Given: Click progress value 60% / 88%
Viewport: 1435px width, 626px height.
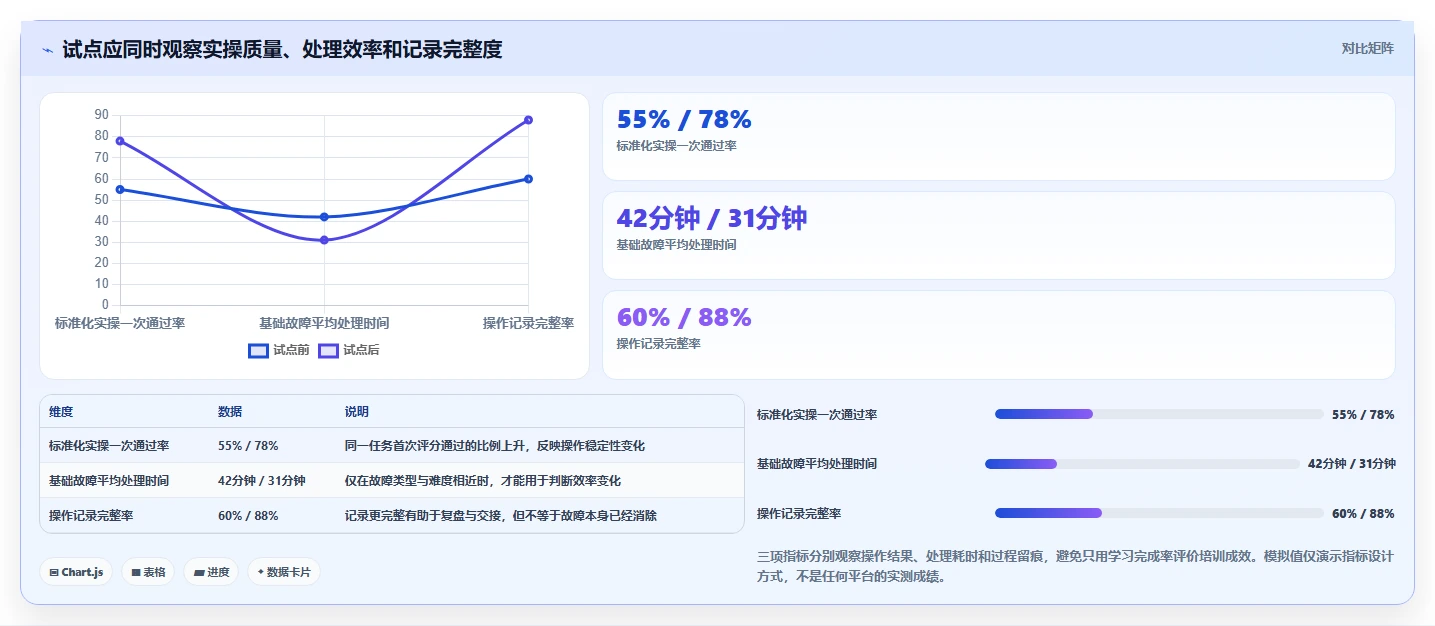Looking at the screenshot, I should [1363, 513].
